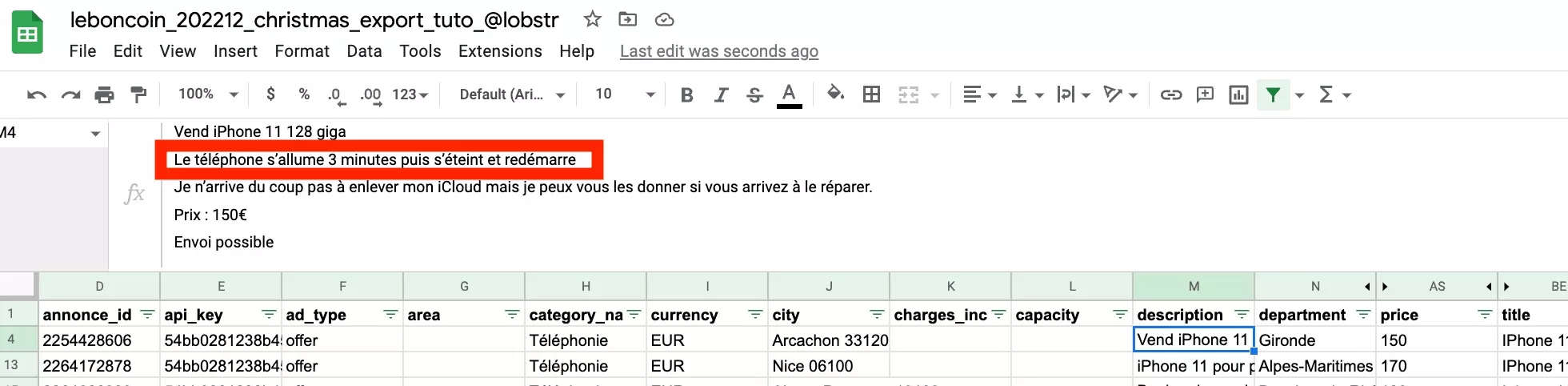Screen dimensions: 1568x386
Task: Click the insert link icon
Action: (1170, 95)
